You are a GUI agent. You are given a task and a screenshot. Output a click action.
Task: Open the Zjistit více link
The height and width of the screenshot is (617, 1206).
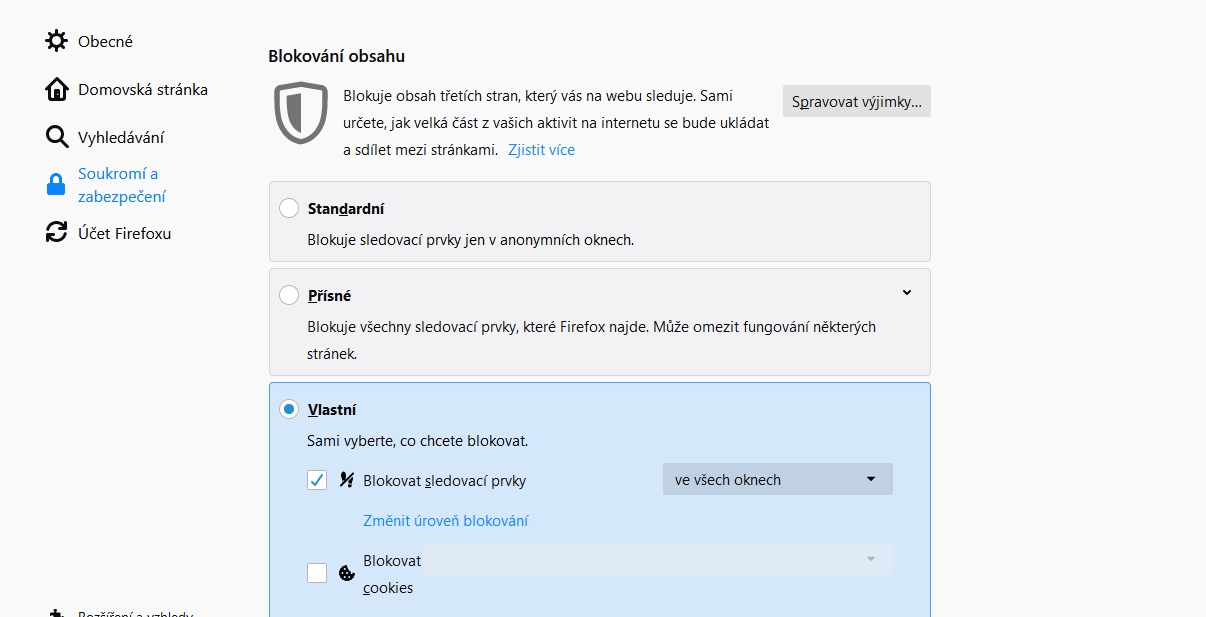click(x=541, y=150)
